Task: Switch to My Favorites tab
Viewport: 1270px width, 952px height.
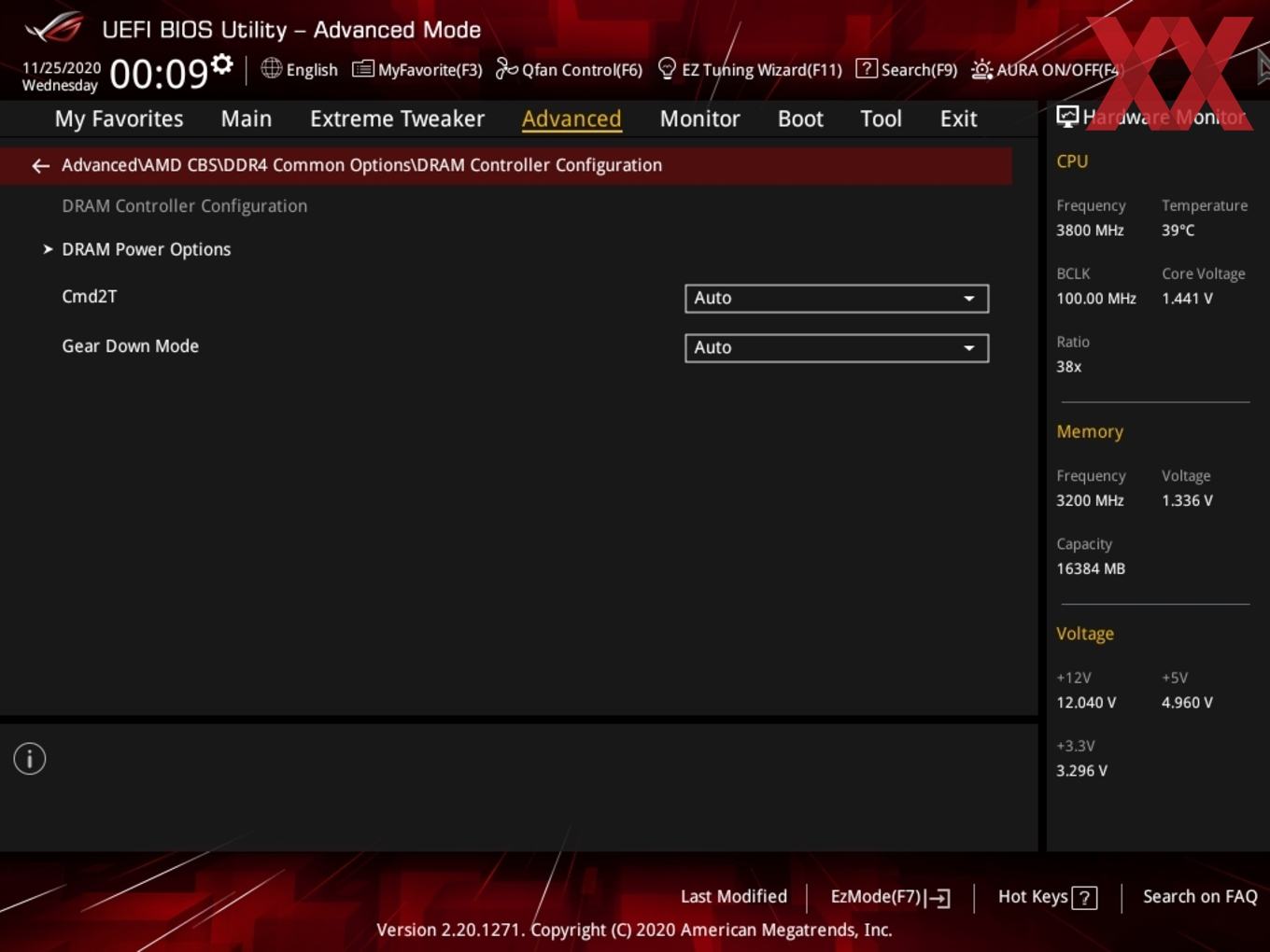Action: [119, 119]
